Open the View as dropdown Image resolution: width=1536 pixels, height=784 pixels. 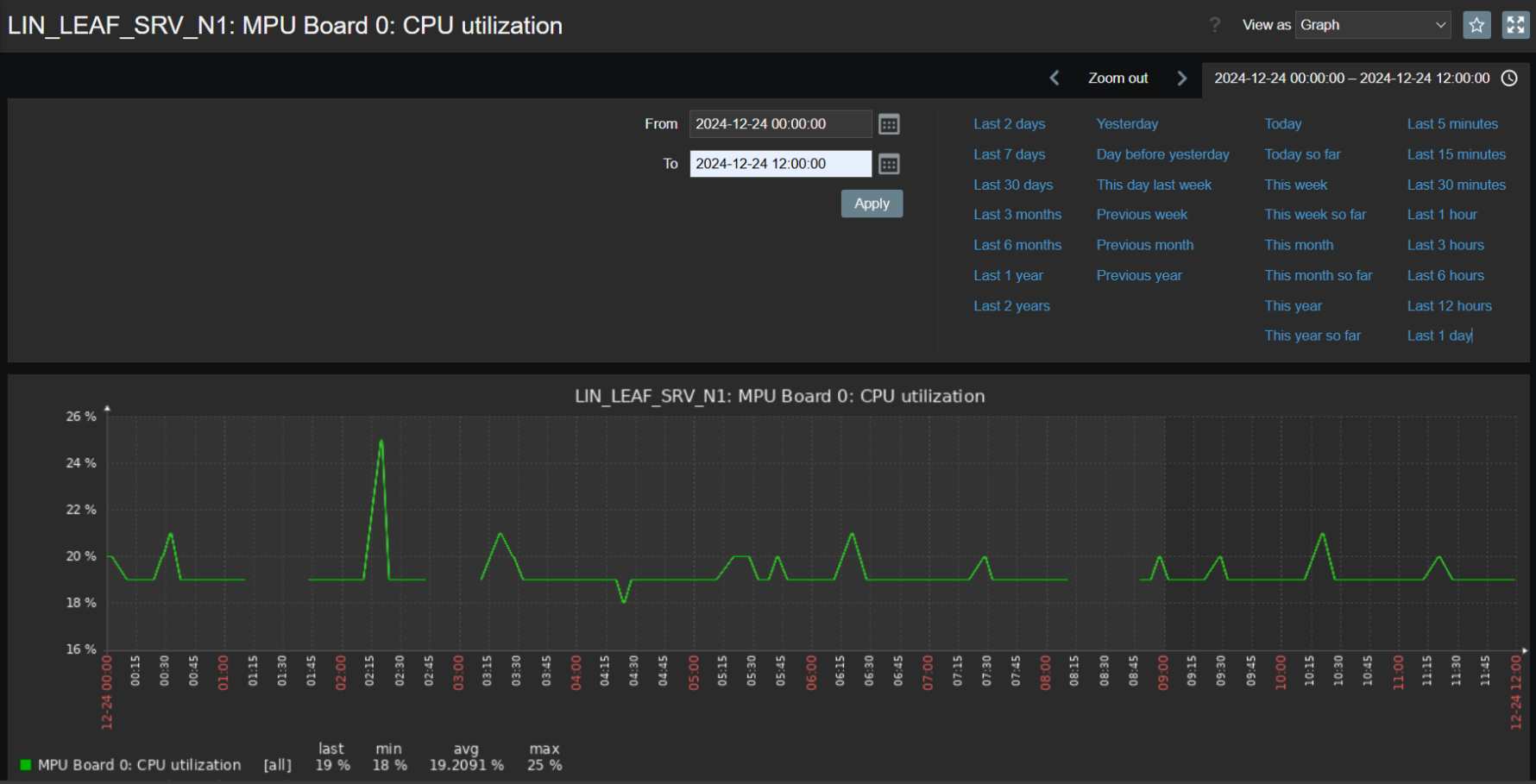coord(1373,25)
